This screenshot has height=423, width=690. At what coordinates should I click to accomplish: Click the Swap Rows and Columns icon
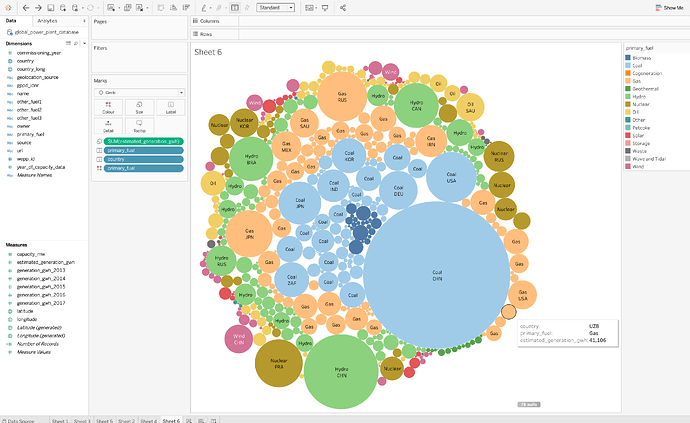(161, 7)
